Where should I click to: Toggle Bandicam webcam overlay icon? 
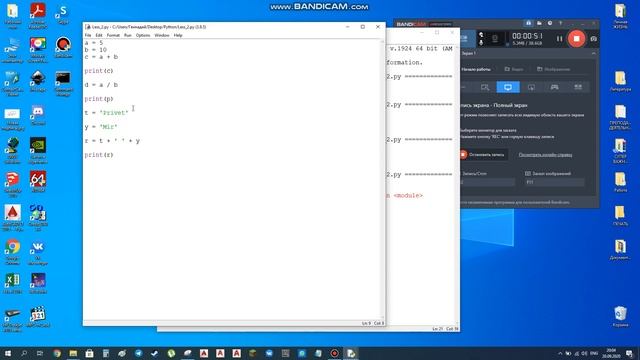(481, 35)
